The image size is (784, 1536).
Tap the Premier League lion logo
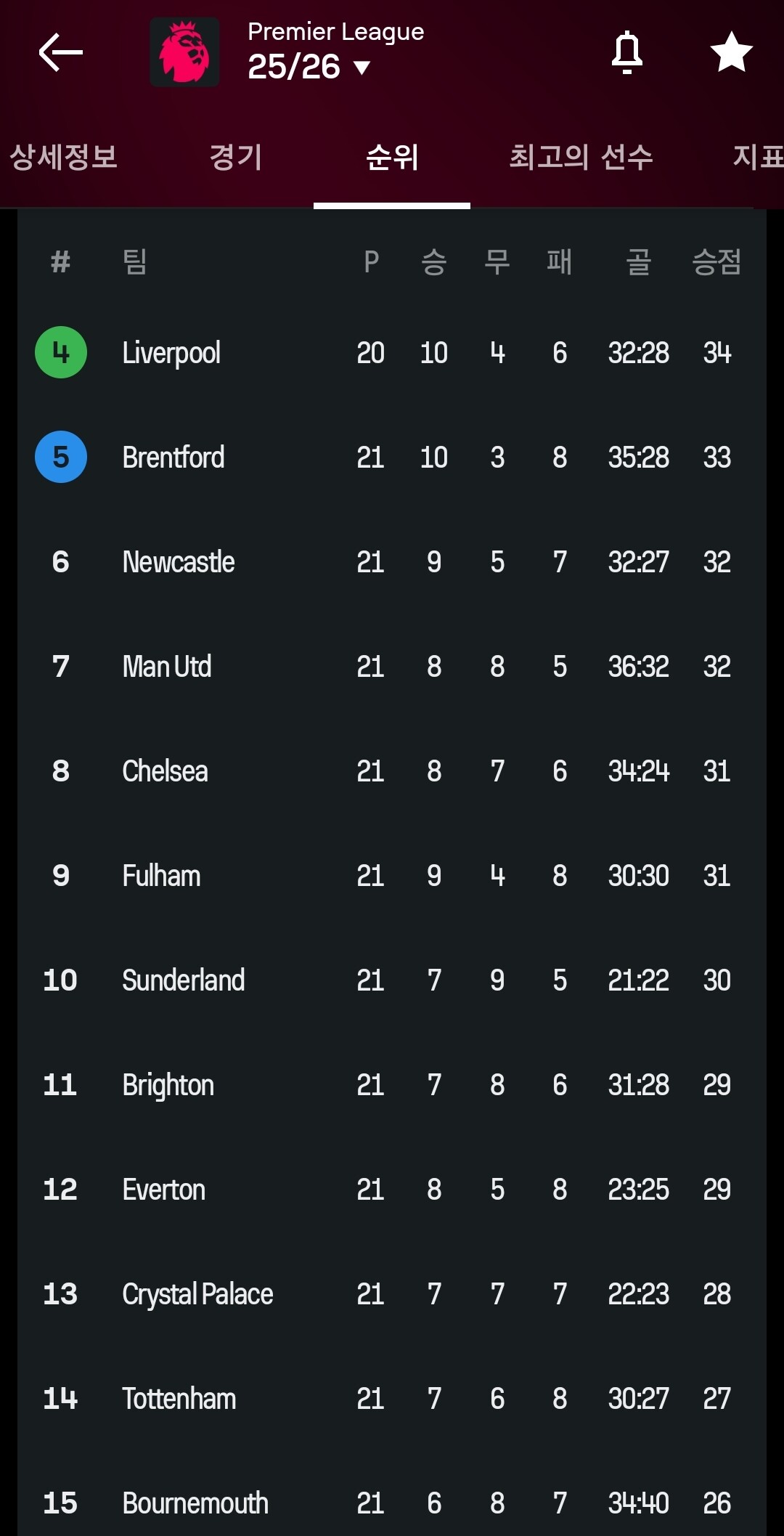coord(184,52)
